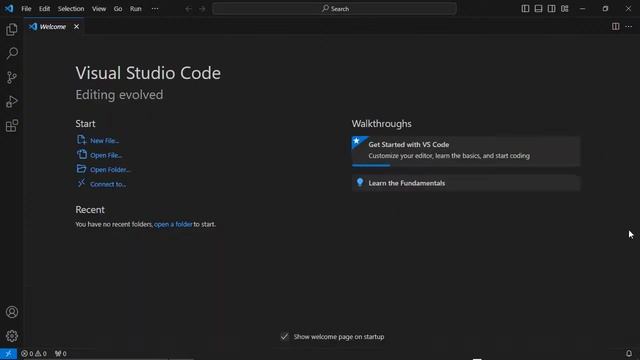Viewport: 640px width, 360px height.
Task: Click the 'Recent' heading
Action: point(90,209)
